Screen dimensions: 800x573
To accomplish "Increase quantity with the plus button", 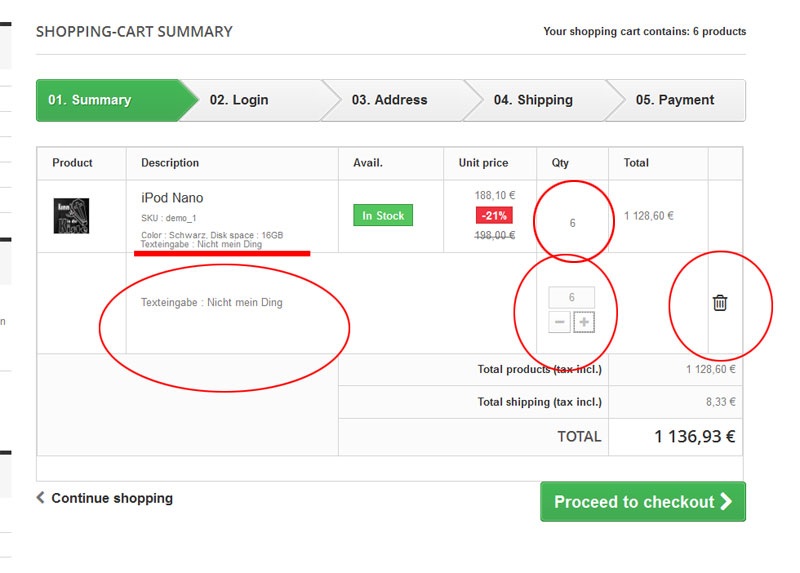I will tap(584, 322).
